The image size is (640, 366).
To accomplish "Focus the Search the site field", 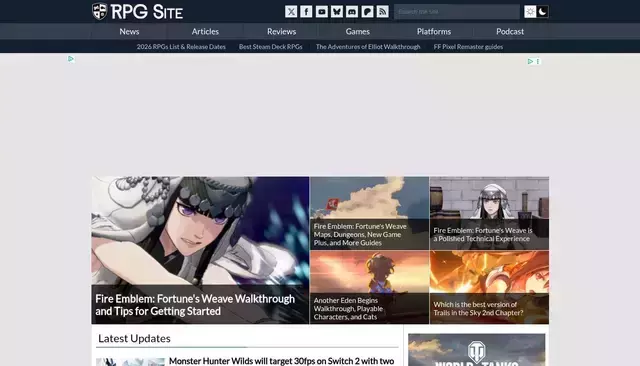I will click(457, 11).
